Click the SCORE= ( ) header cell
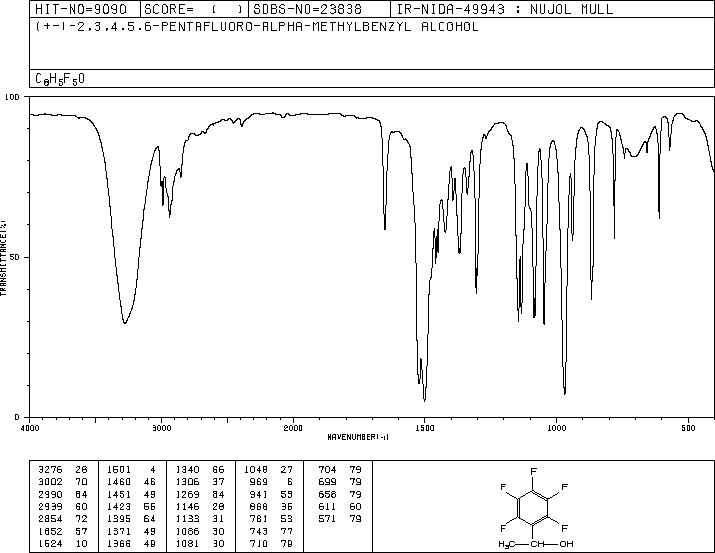Viewport: 715px width, 553px height. pos(195,9)
